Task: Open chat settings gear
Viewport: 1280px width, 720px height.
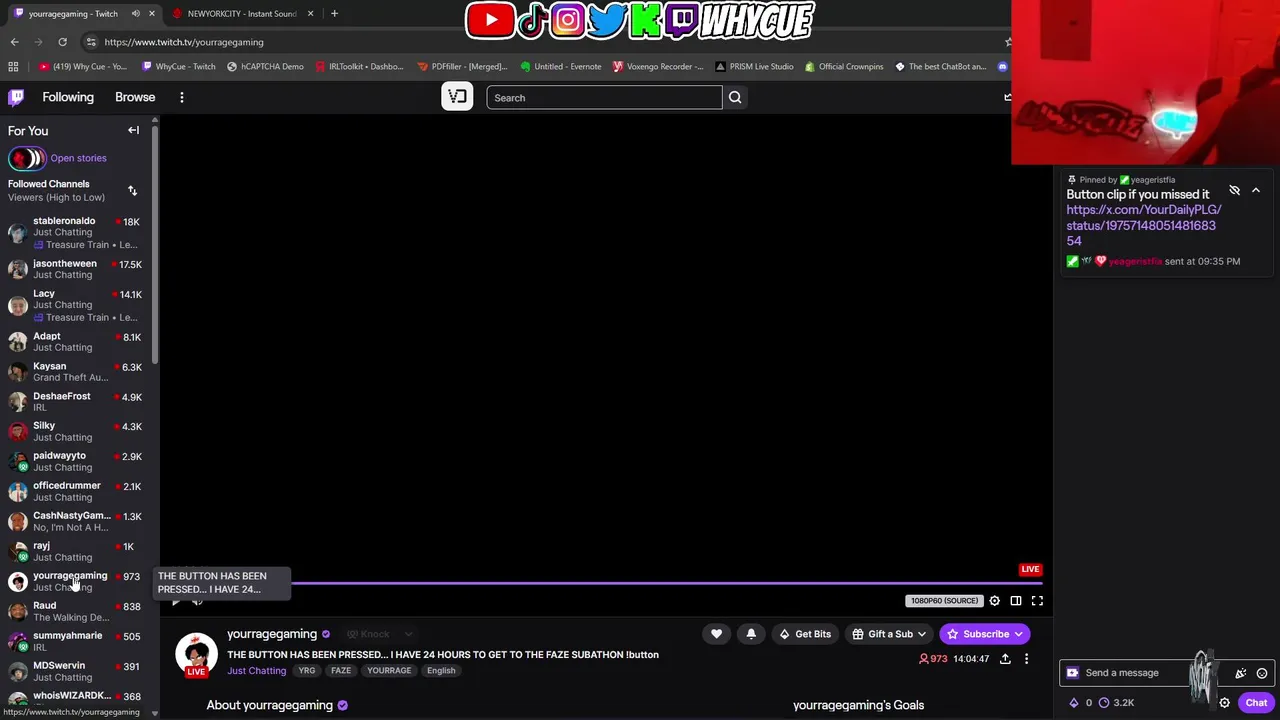Action: (x=1224, y=703)
